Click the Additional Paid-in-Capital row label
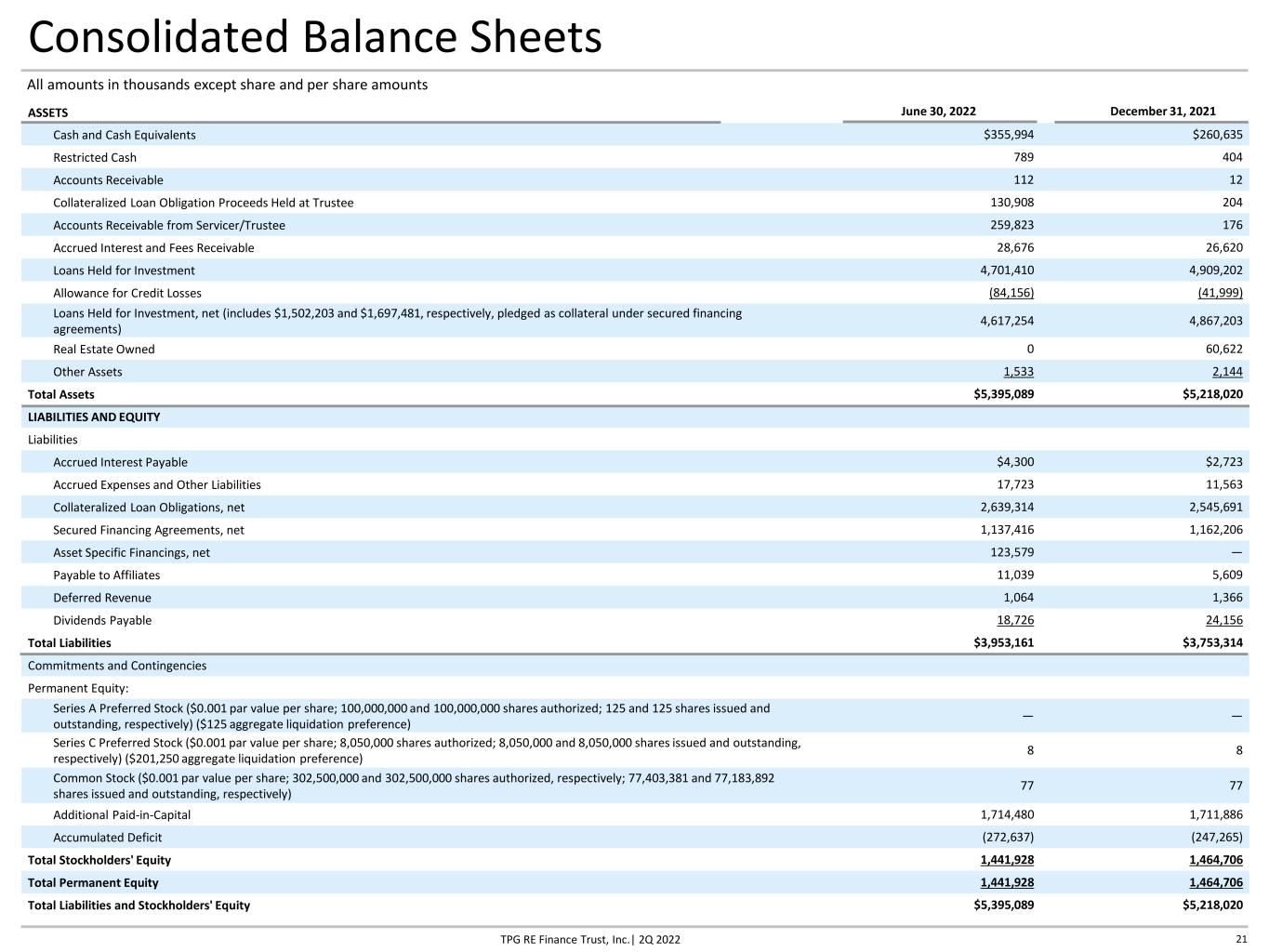 122,815
